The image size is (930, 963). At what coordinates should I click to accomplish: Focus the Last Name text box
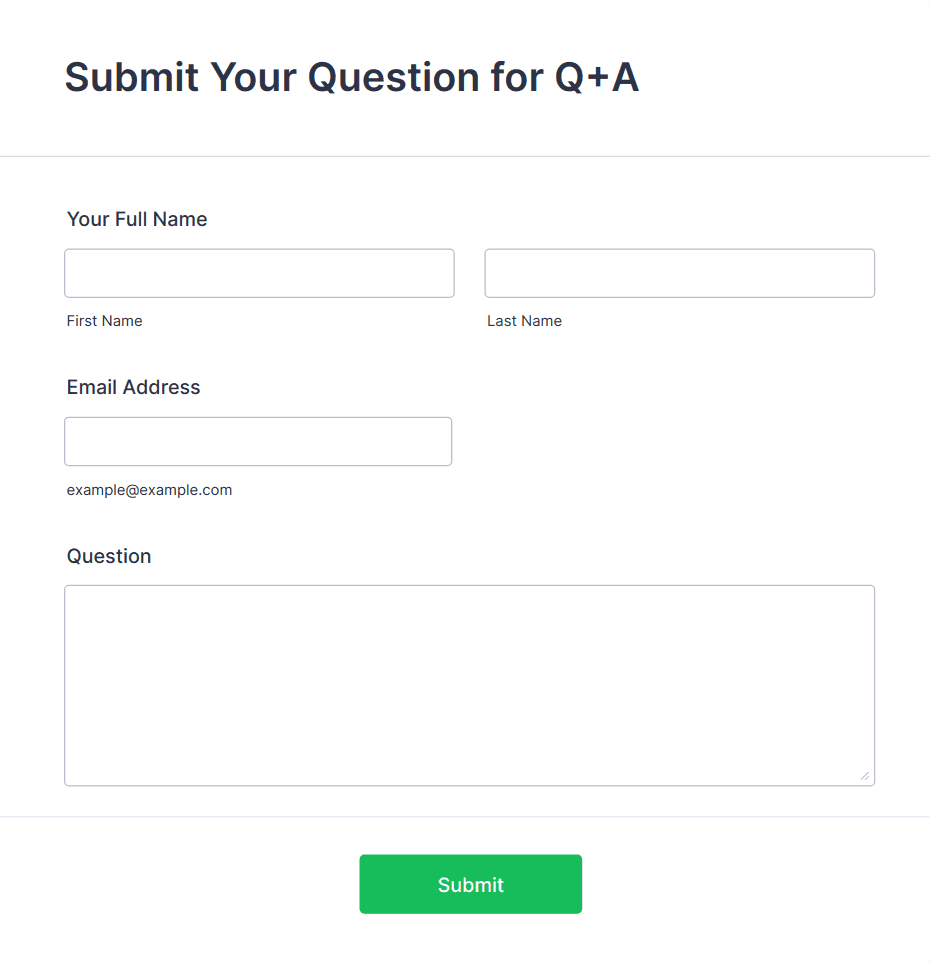point(679,273)
